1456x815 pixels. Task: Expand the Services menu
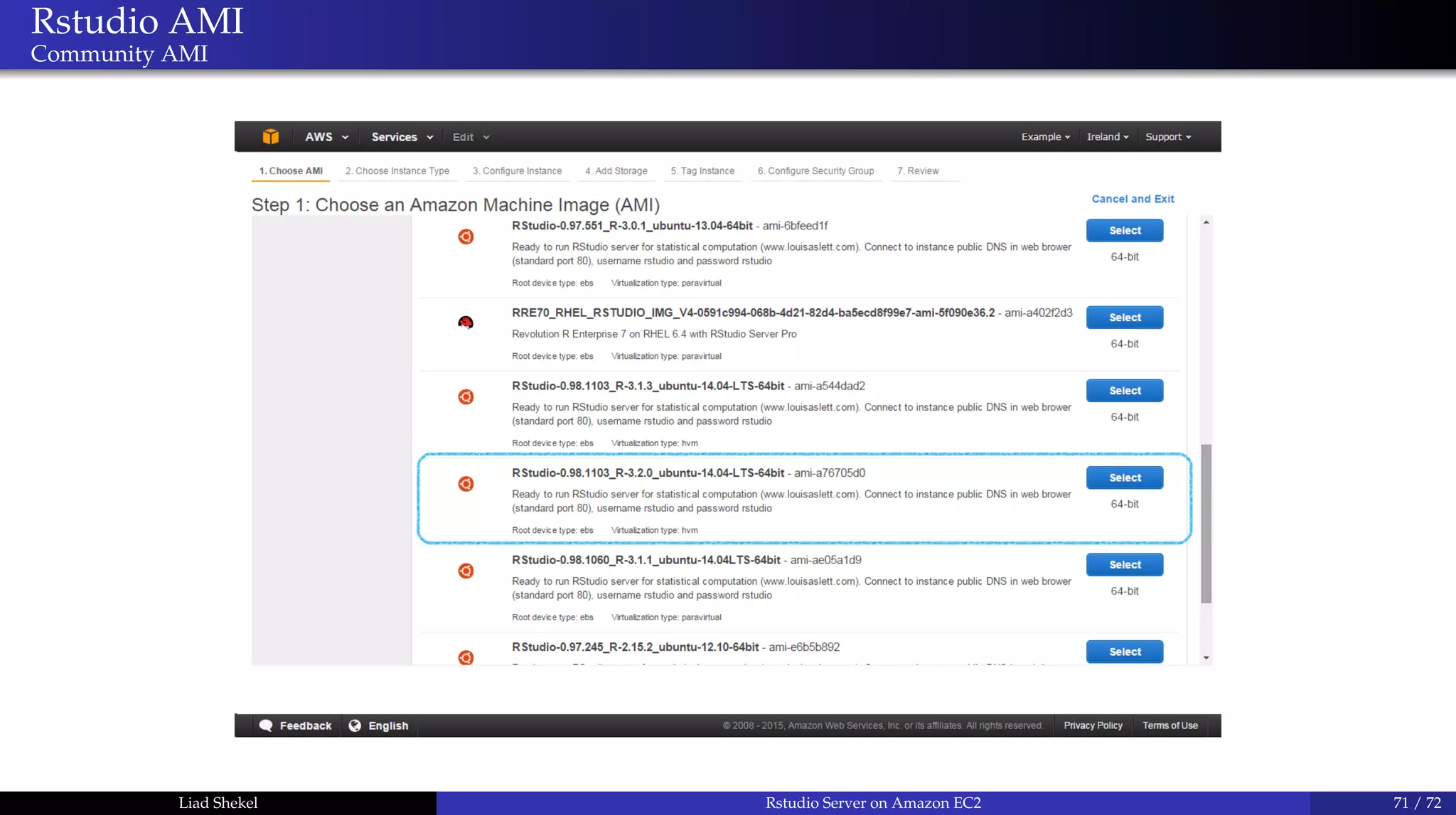(x=402, y=137)
